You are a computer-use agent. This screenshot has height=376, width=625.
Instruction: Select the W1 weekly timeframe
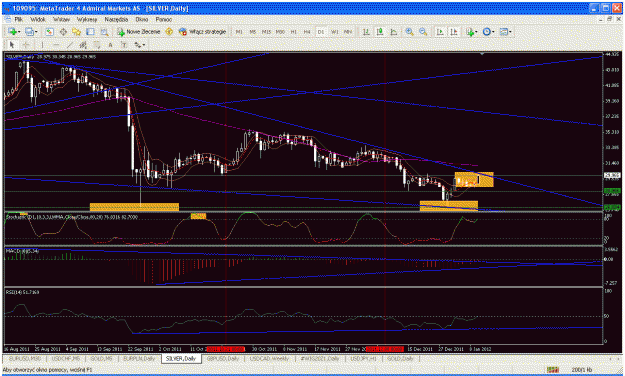[334, 31]
